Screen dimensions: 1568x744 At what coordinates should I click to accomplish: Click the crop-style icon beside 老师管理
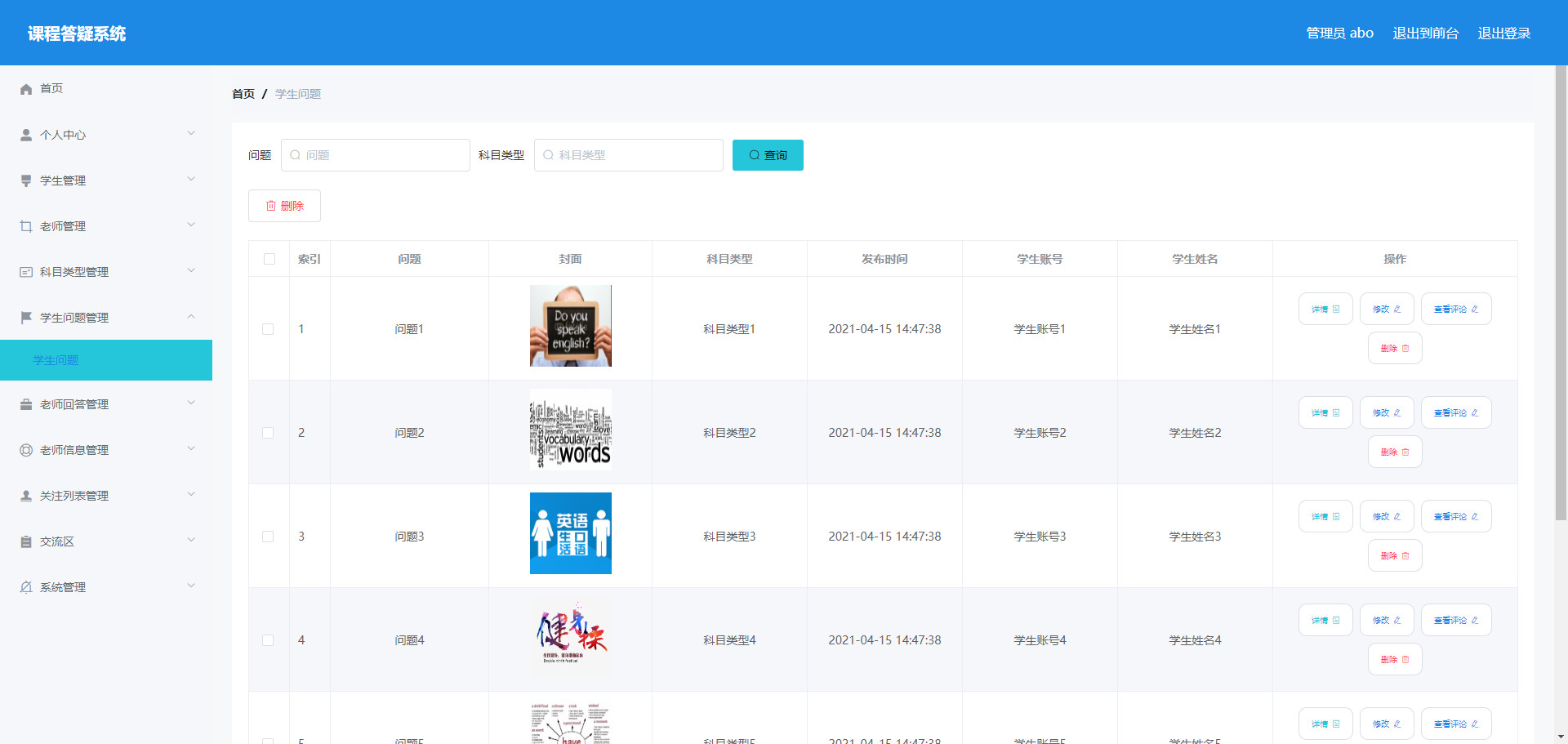pos(26,226)
